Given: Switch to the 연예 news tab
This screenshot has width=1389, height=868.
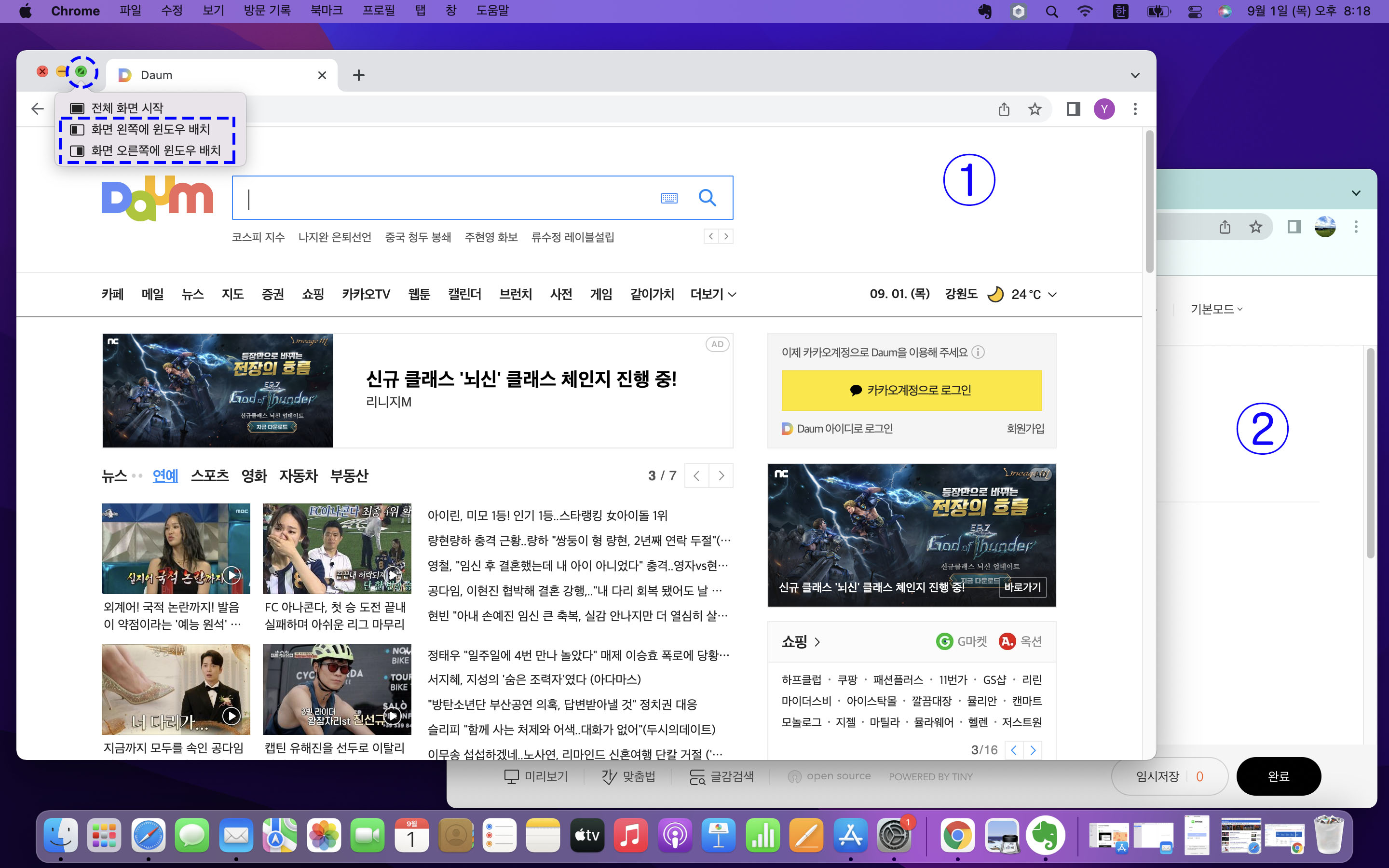Looking at the screenshot, I should [x=165, y=476].
